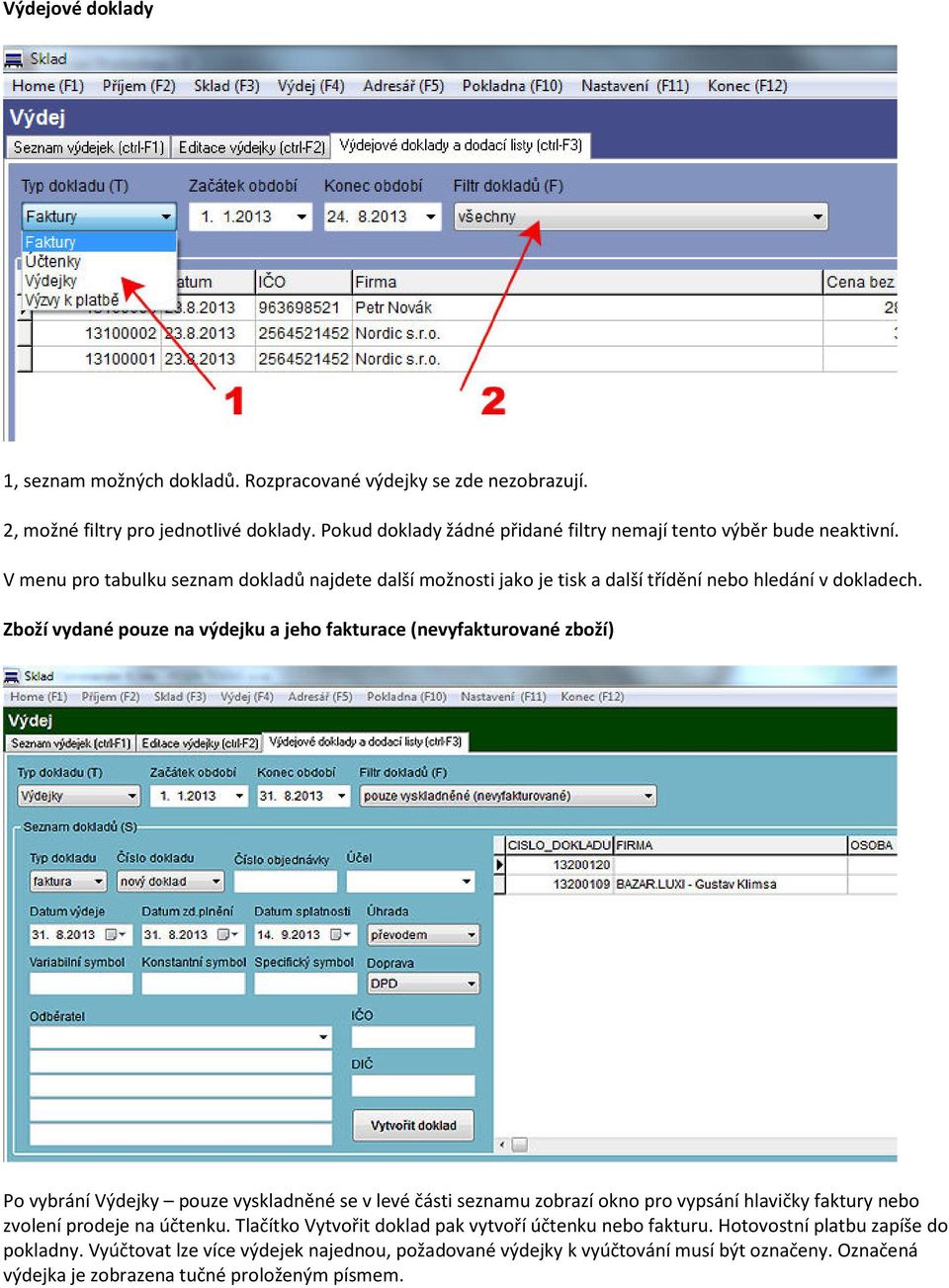Open the Úhrada převodem dropdown
949x1288 pixels.
[x=424, y=935]
